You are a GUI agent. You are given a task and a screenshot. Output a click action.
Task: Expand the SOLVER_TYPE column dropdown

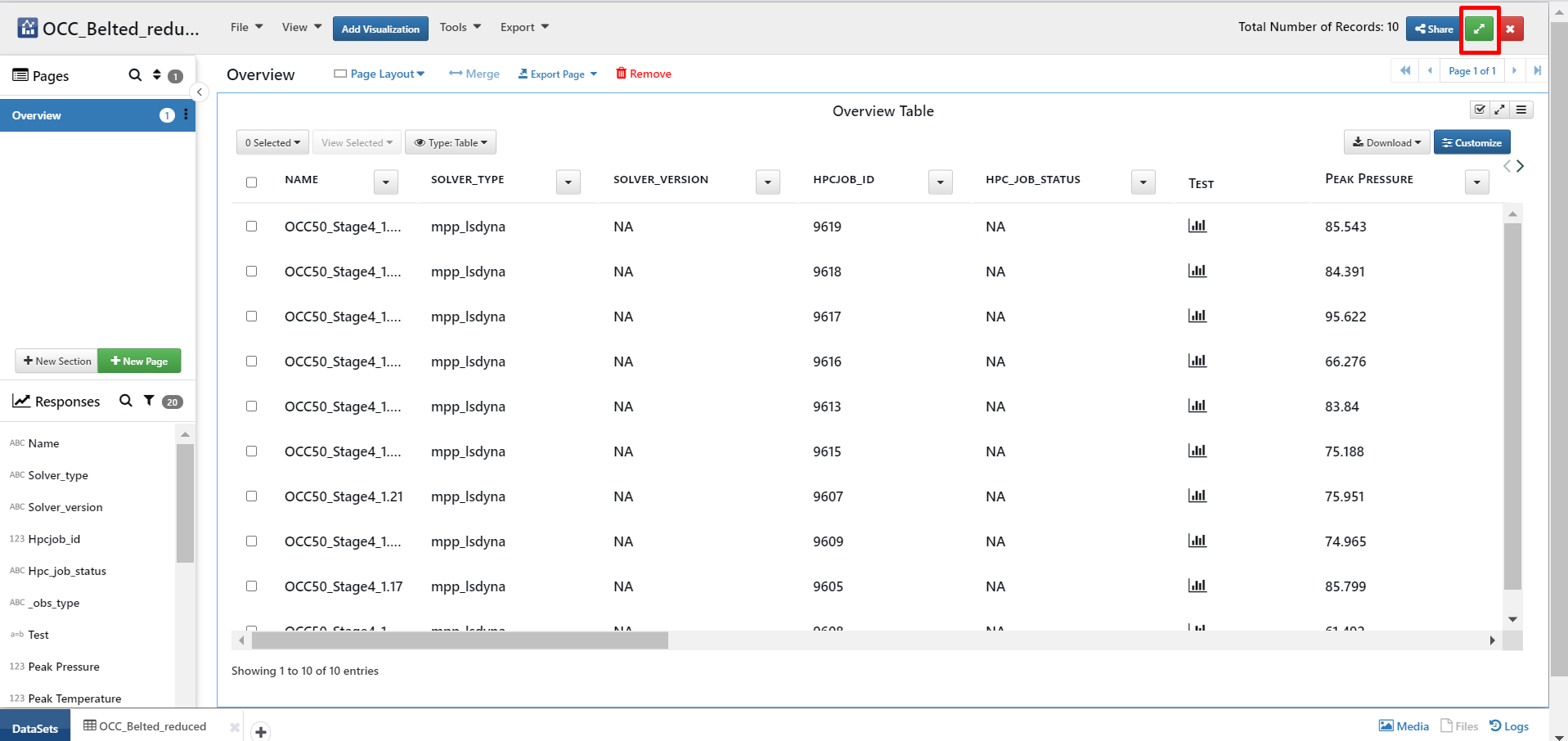tap(568, 182)
